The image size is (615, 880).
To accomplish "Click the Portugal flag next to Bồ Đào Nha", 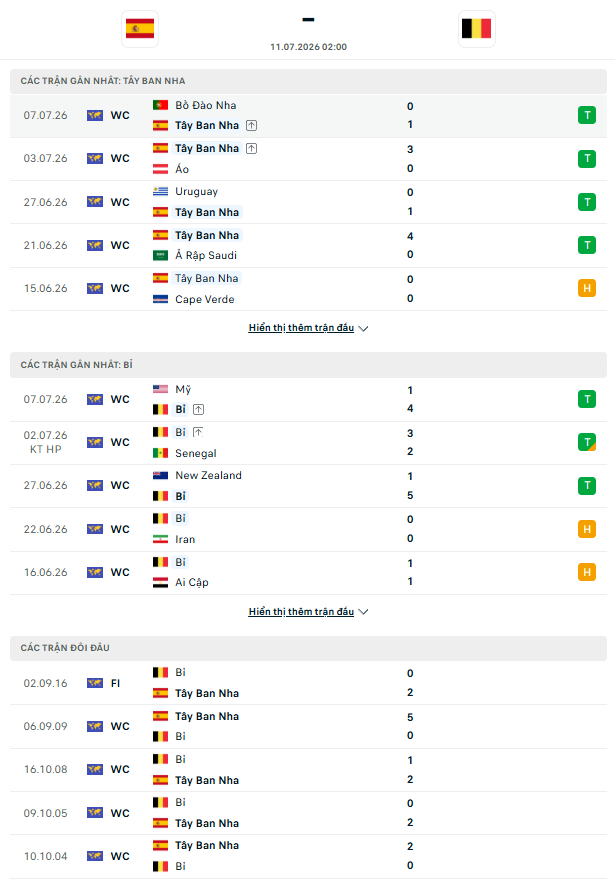I will (160, 105).
